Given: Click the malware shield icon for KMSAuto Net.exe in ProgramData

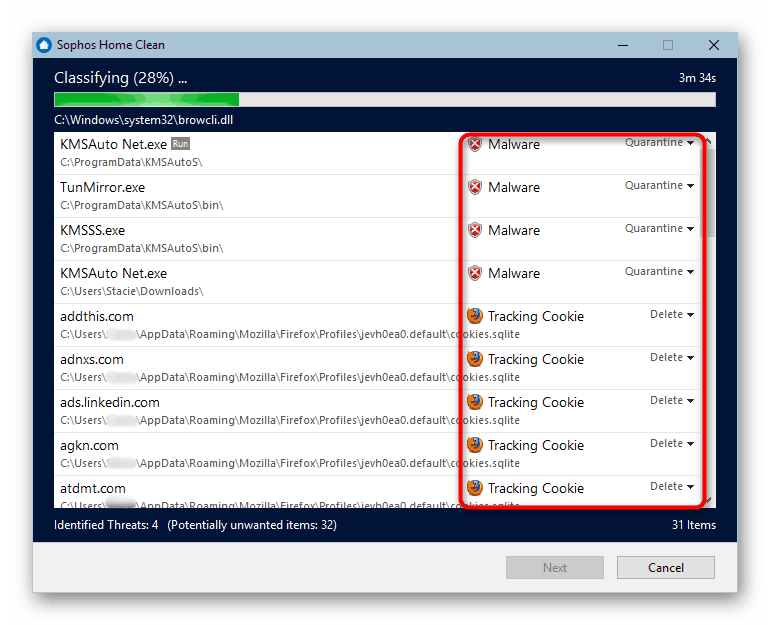Looking at the screenshot, I should [475, 144].
